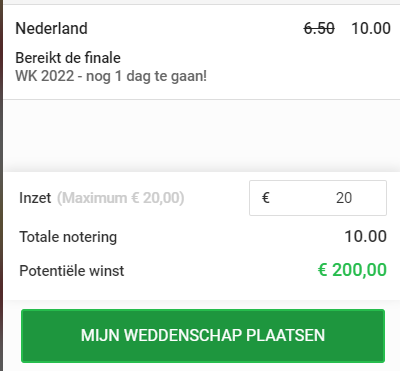Click the struck-through 6.50 old odds
This screenshot has width=400, height=371.
[x=319, y=28]
